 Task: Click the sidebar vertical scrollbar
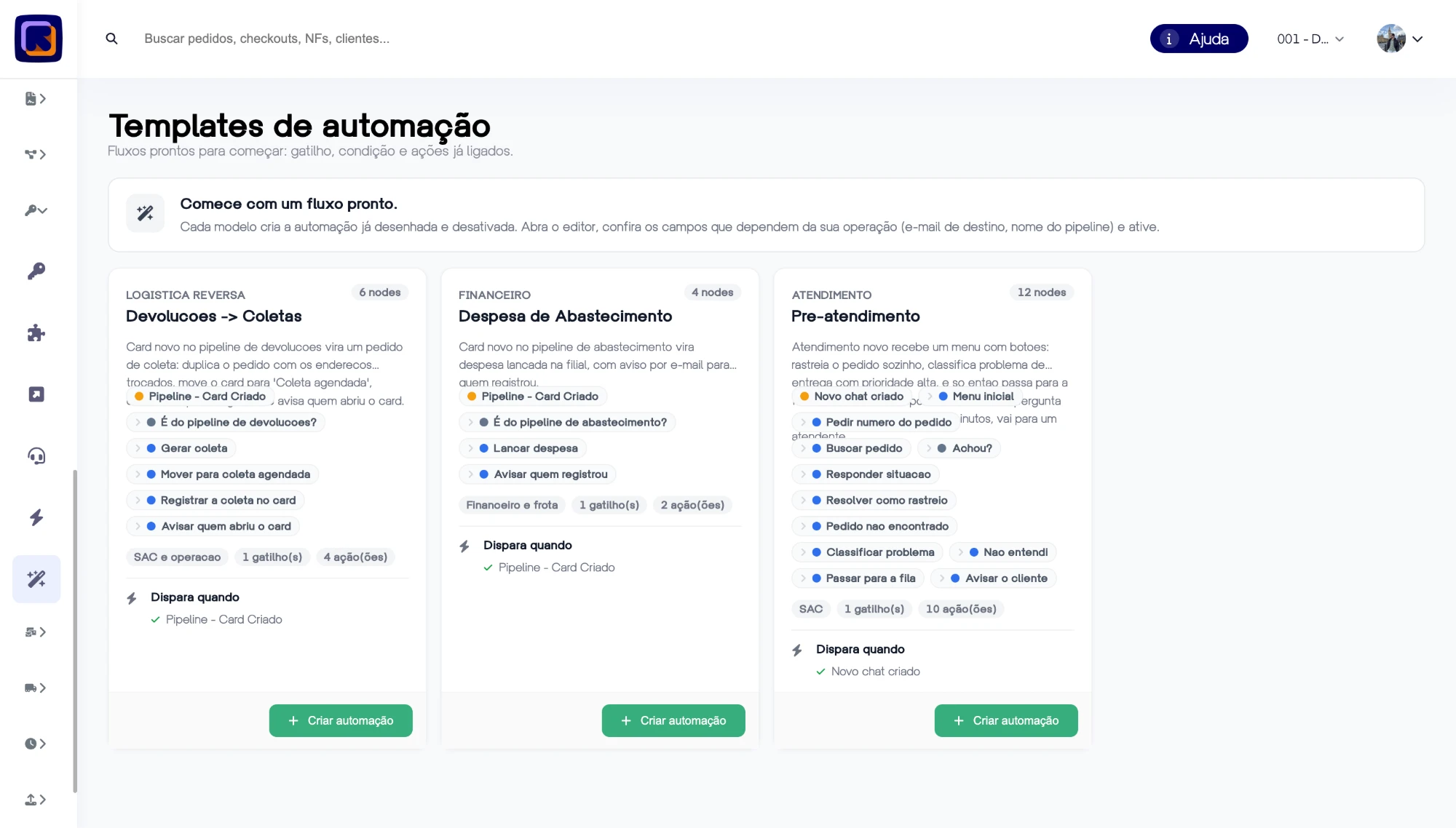click(75, 631)
